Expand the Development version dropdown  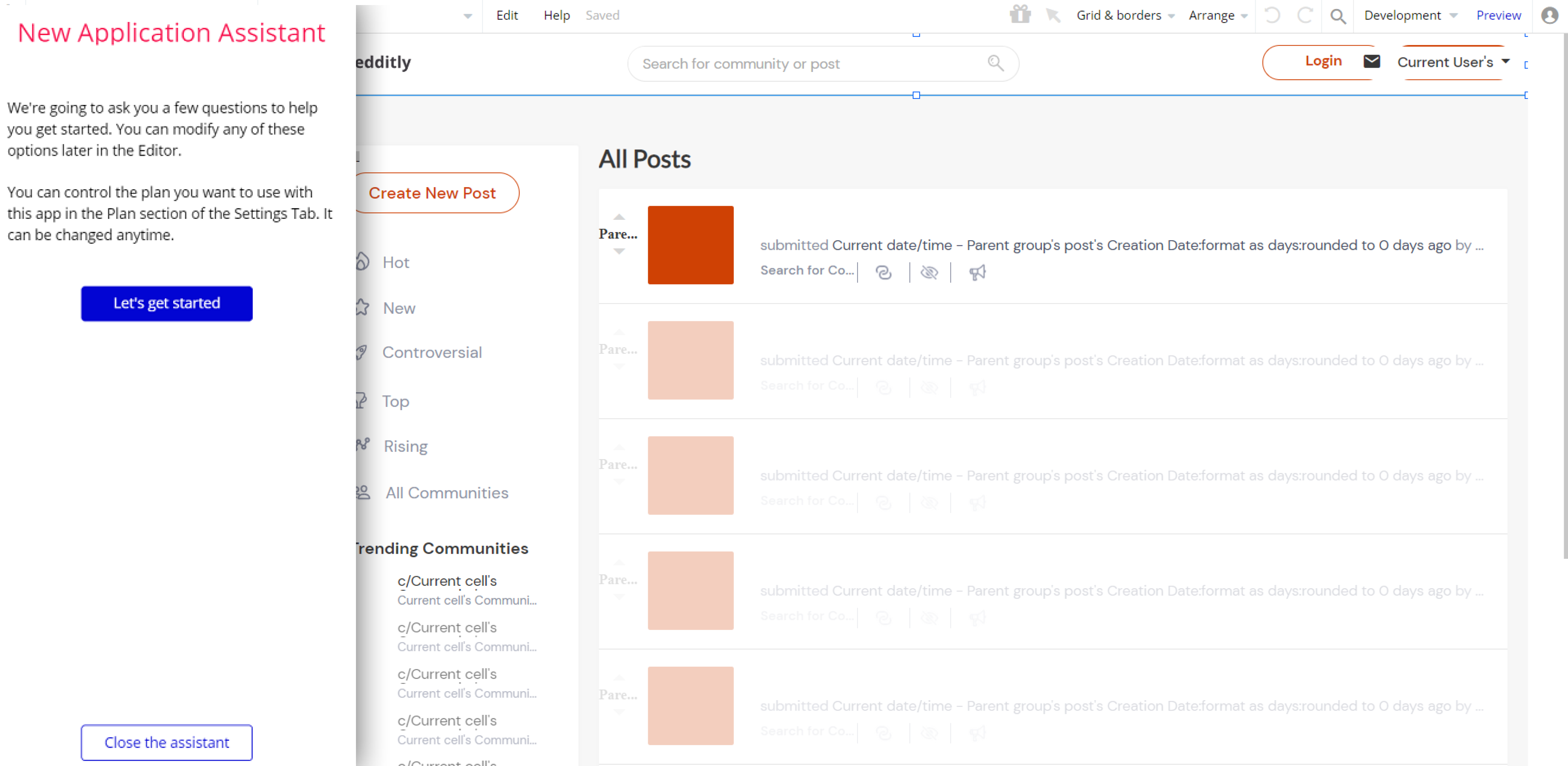pyautogui.click(x=1410, y=15)
